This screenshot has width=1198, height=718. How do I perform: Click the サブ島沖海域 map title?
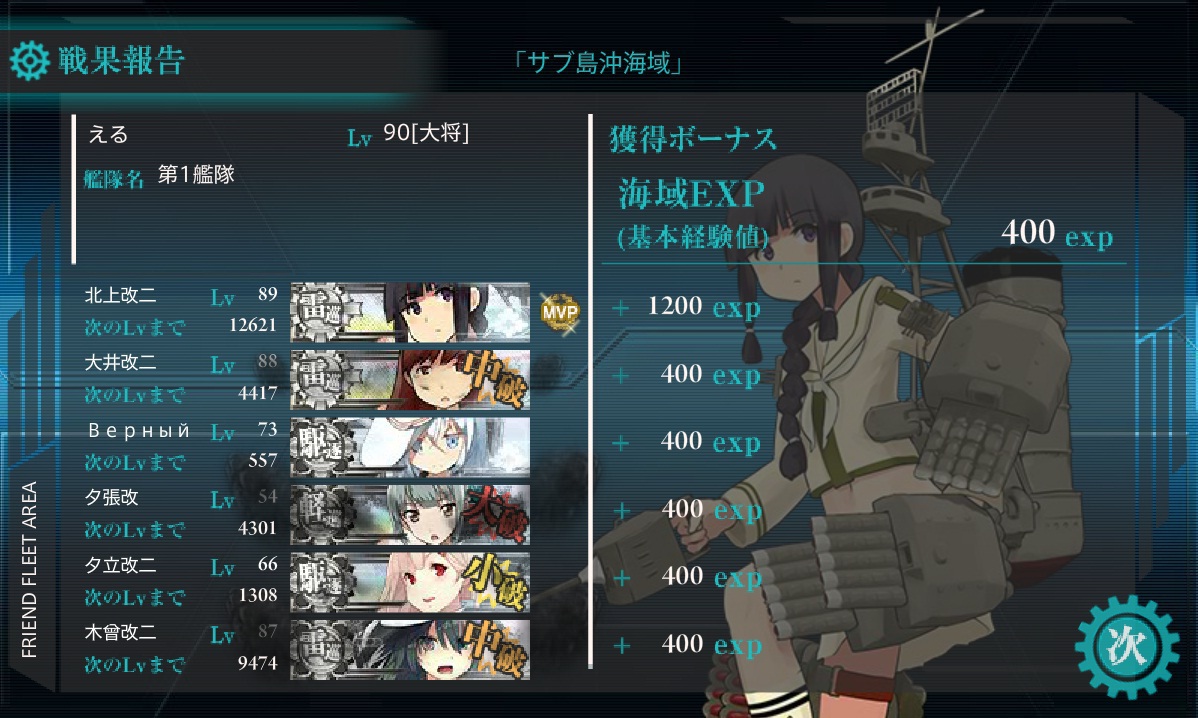point(599,63)
